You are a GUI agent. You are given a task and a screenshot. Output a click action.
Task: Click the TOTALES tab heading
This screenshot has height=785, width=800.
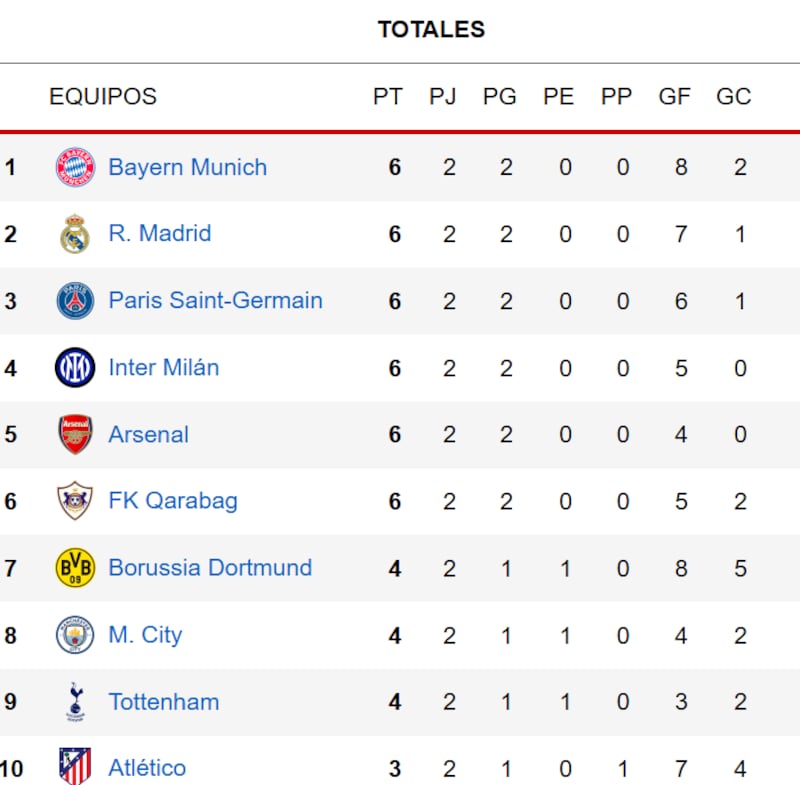(x=431, y=30)
